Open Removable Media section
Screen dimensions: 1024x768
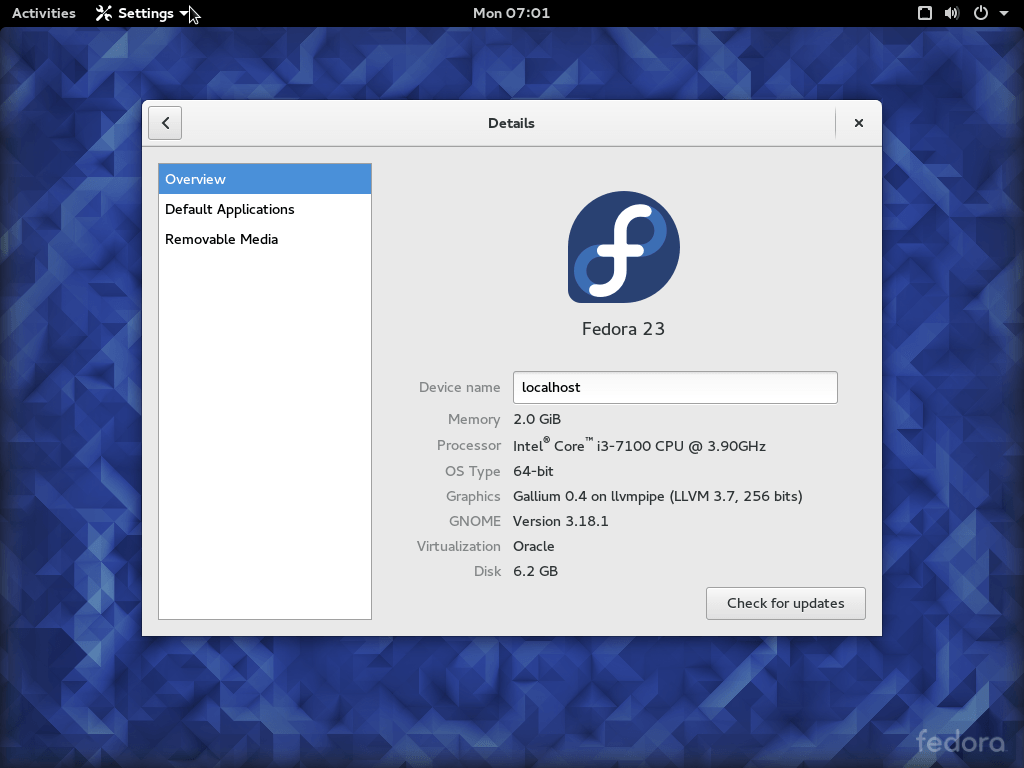pyautogui.click(x=264, y=239)
